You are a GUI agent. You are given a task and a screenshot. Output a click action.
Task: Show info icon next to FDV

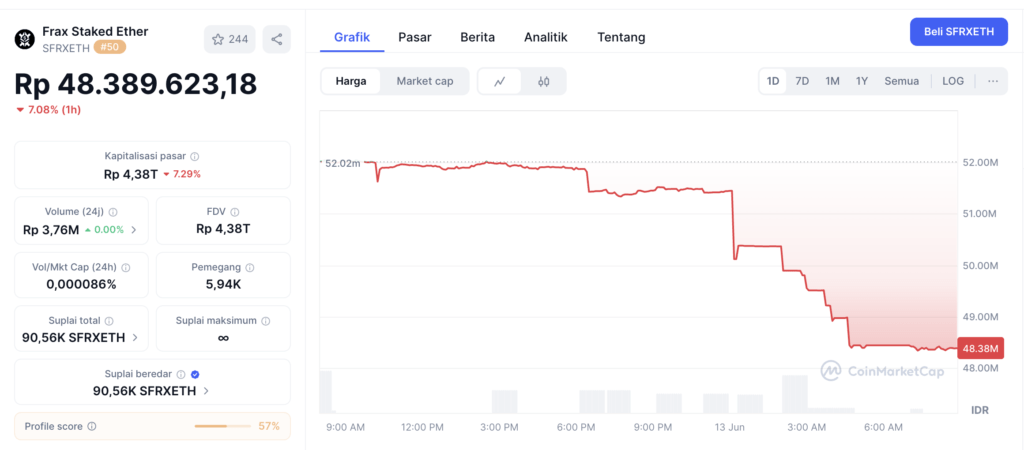click(234, 212)
